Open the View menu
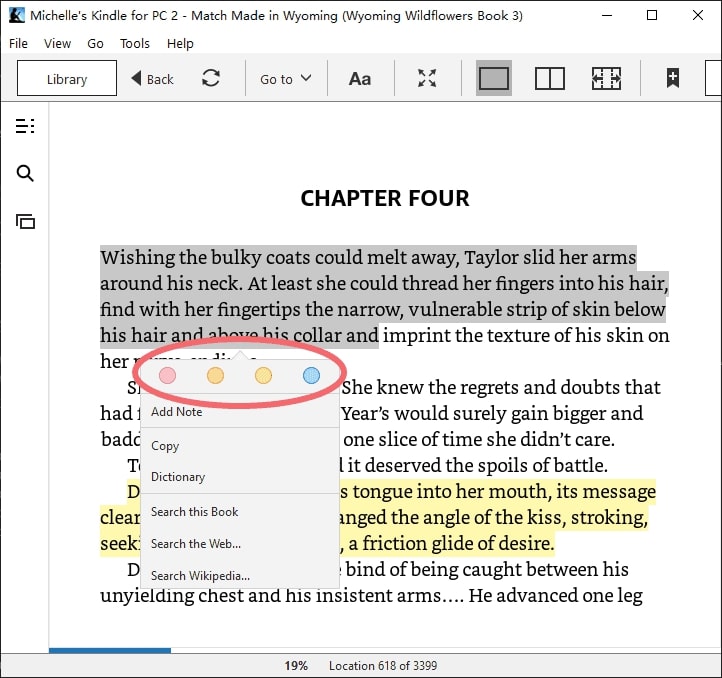Viewport: 722px width, 678px height. tap(57, 43)
